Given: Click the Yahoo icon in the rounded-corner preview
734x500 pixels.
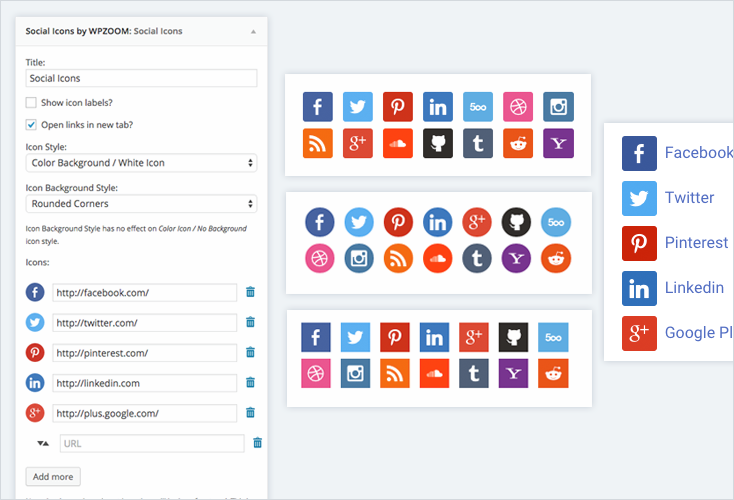Looking at the screenshot, I should coord(558,143).
